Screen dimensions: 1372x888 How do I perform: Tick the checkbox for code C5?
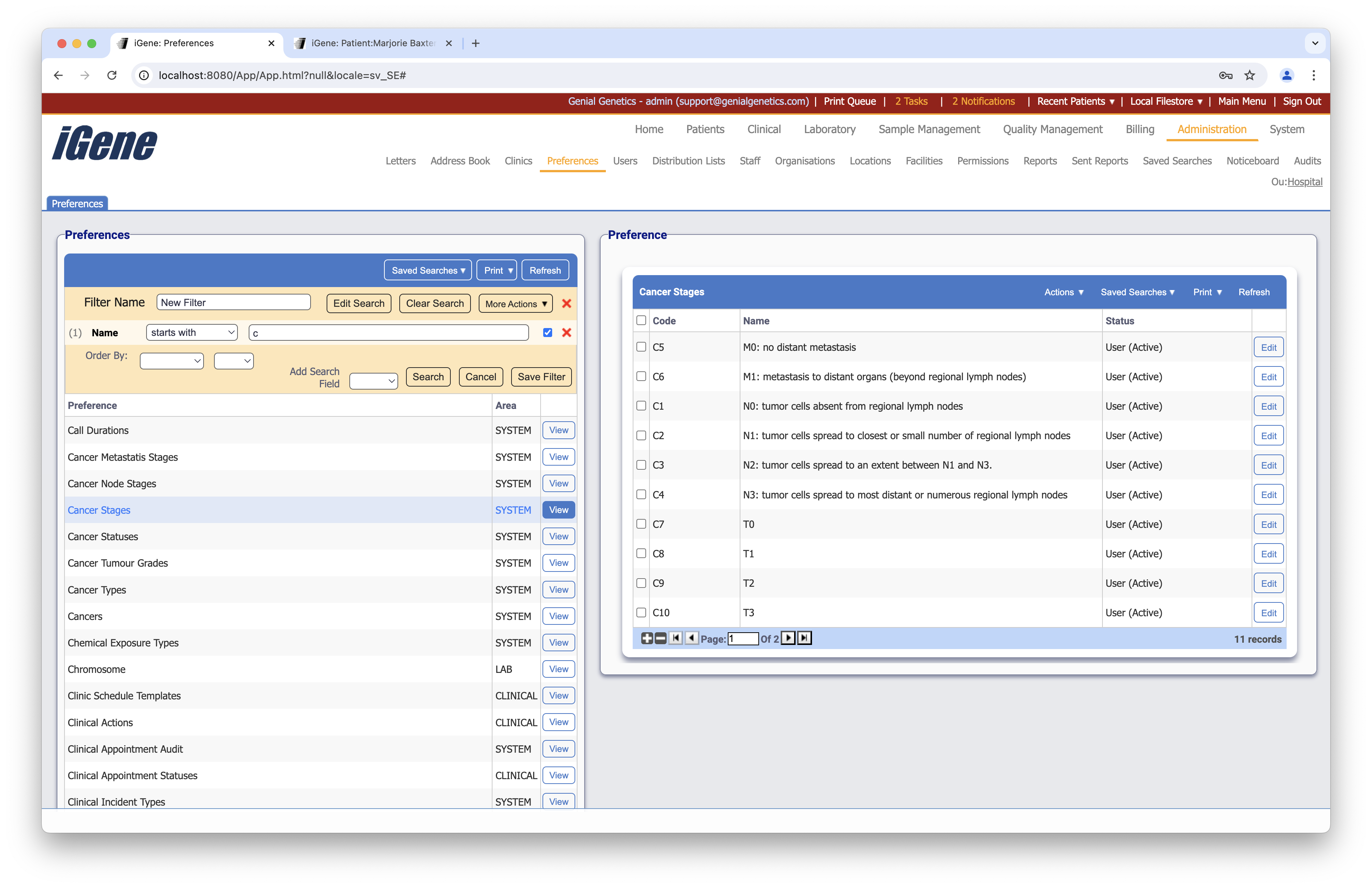click(641, 347)
